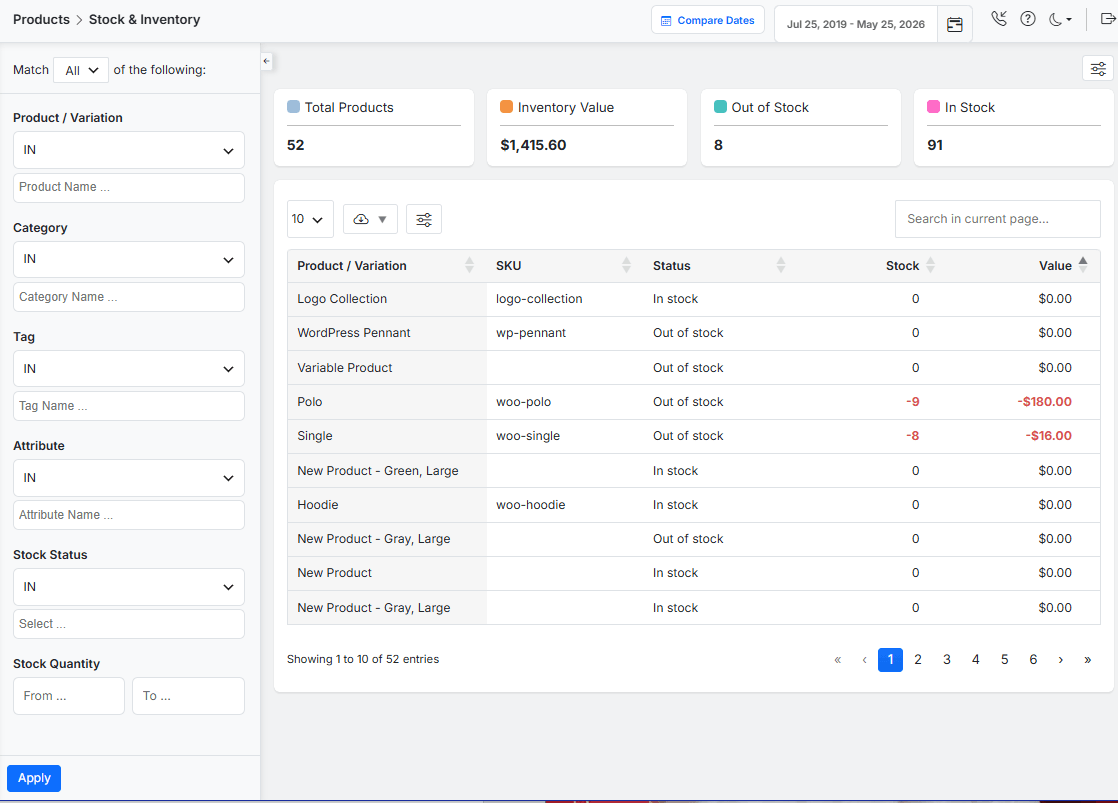Open dashboard settings sliders icon top right
1118x803 pixels.
(1098, 68)
